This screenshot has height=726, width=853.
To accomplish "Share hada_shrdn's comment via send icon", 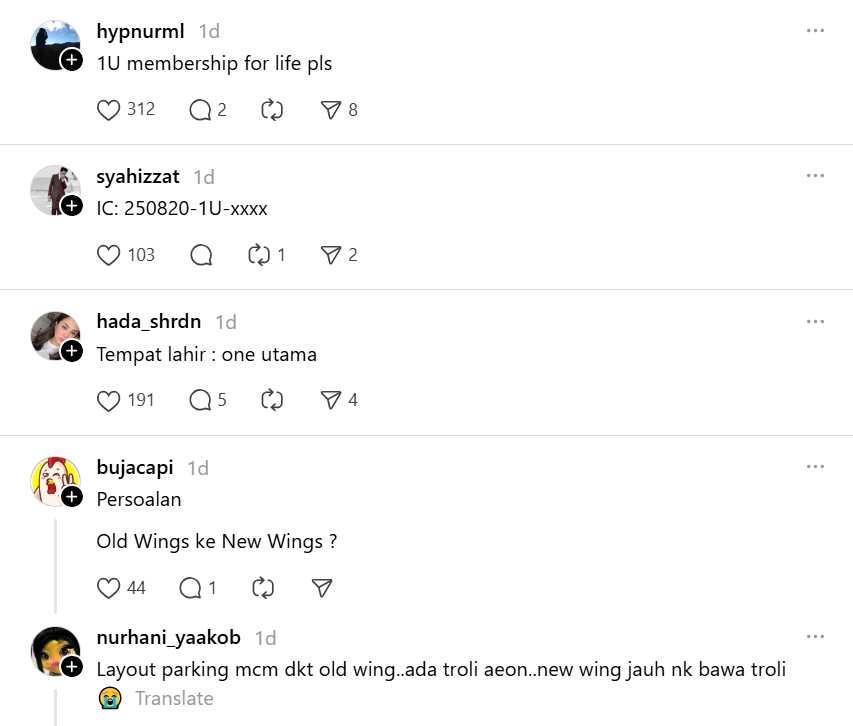I will [x=330, y=400].
